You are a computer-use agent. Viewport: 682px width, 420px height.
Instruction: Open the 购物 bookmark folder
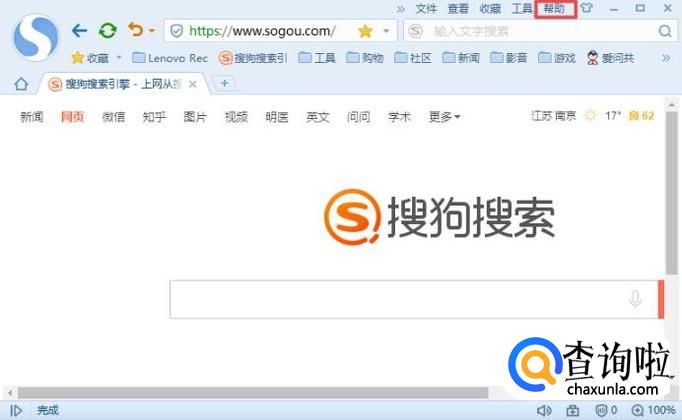coord(364,58)
